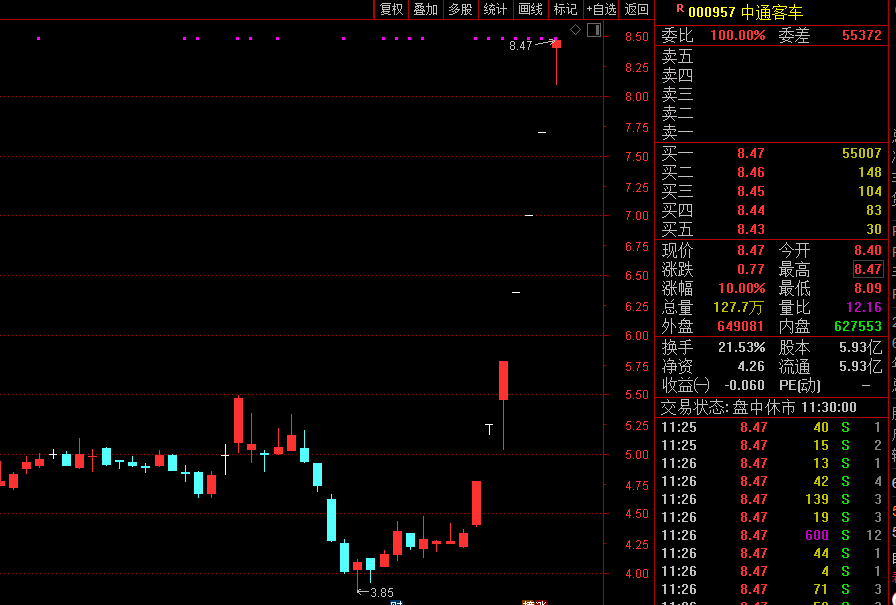Select the 画线 drawing tool

tap(530, 10)
